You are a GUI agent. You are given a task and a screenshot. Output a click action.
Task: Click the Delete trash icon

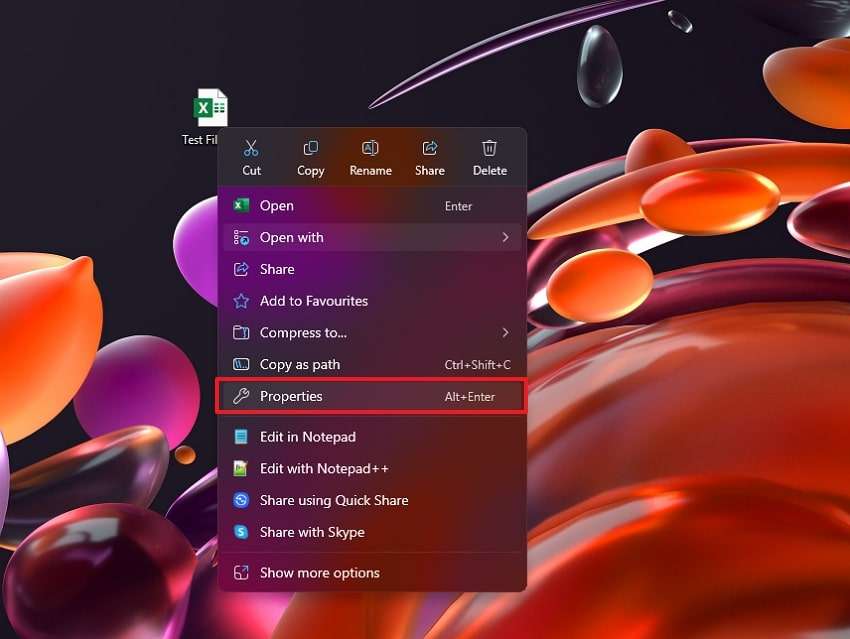coord(490,148)
